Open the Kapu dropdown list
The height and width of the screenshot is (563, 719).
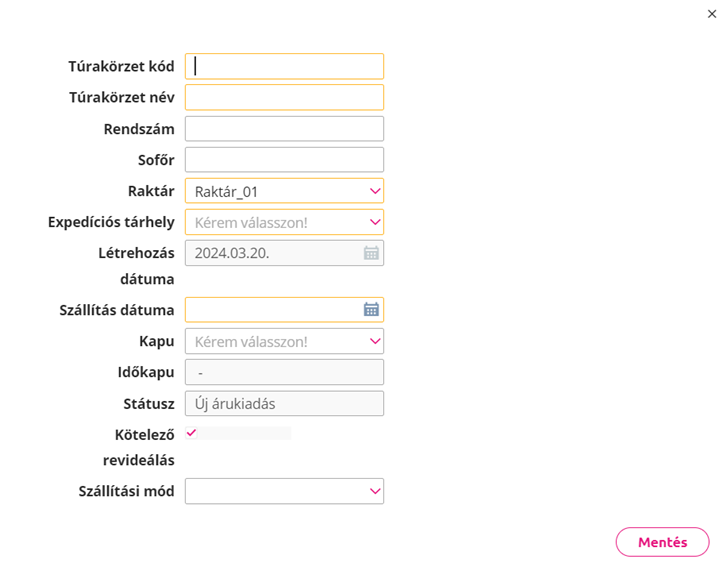point(284,341)
